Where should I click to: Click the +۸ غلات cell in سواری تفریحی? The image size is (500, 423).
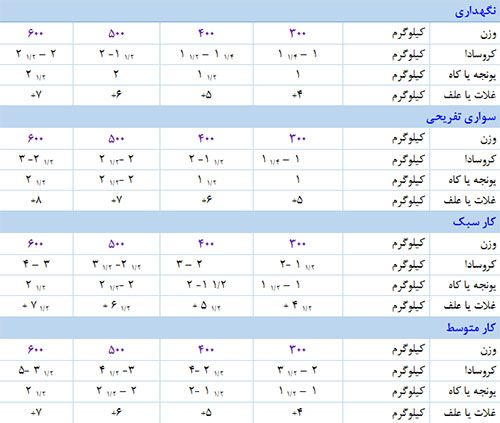36,200
